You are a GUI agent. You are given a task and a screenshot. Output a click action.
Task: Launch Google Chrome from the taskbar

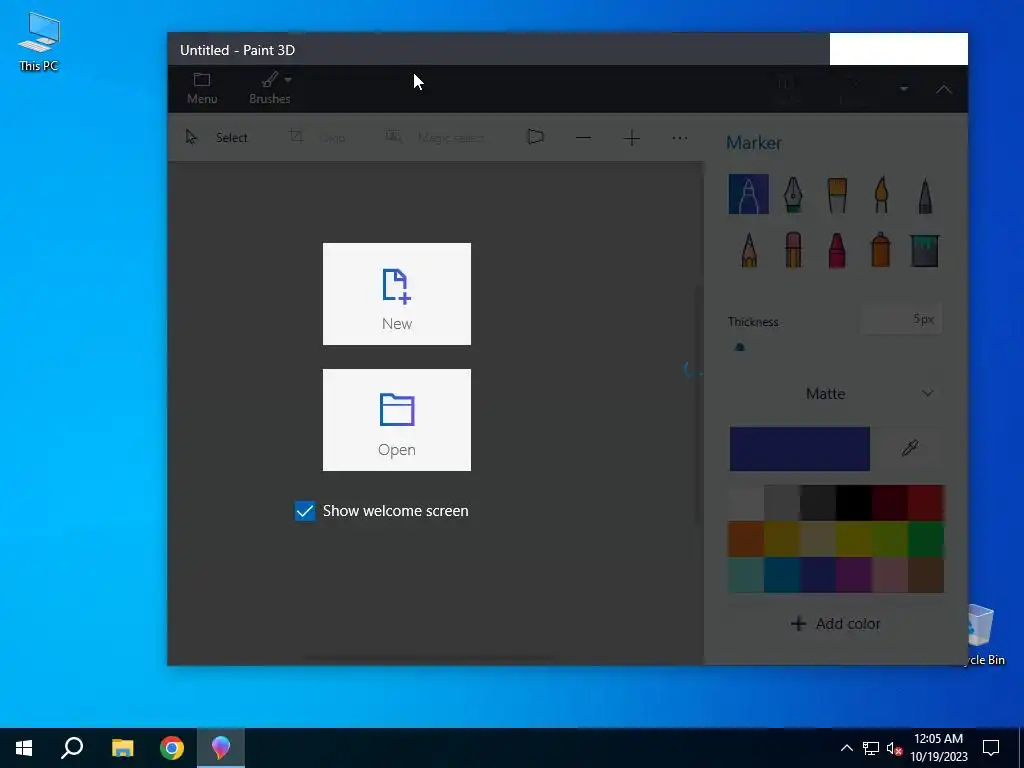click(172, 748)
